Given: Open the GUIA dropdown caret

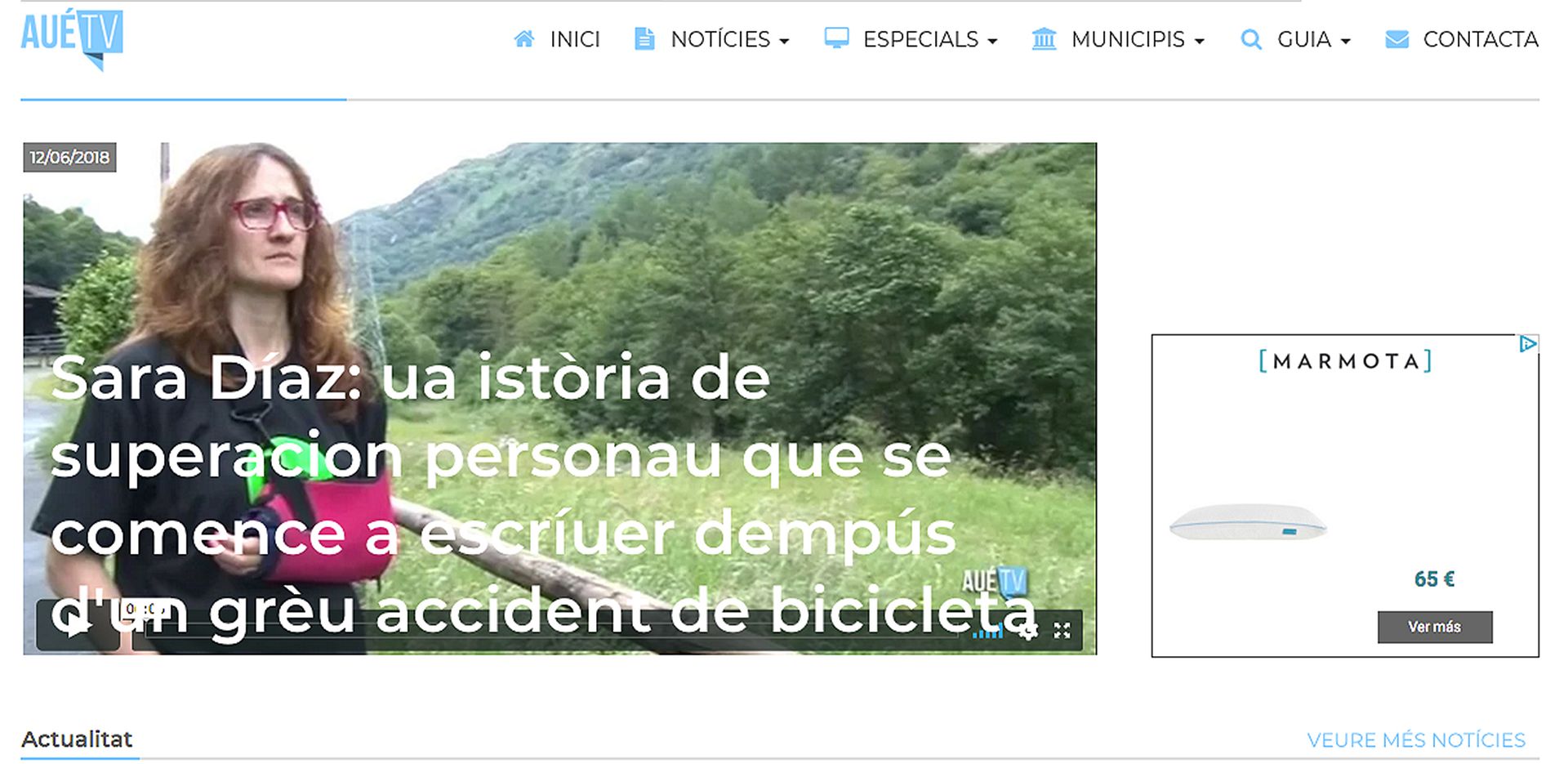Looking at the screenshot, I should (1346, 41).
